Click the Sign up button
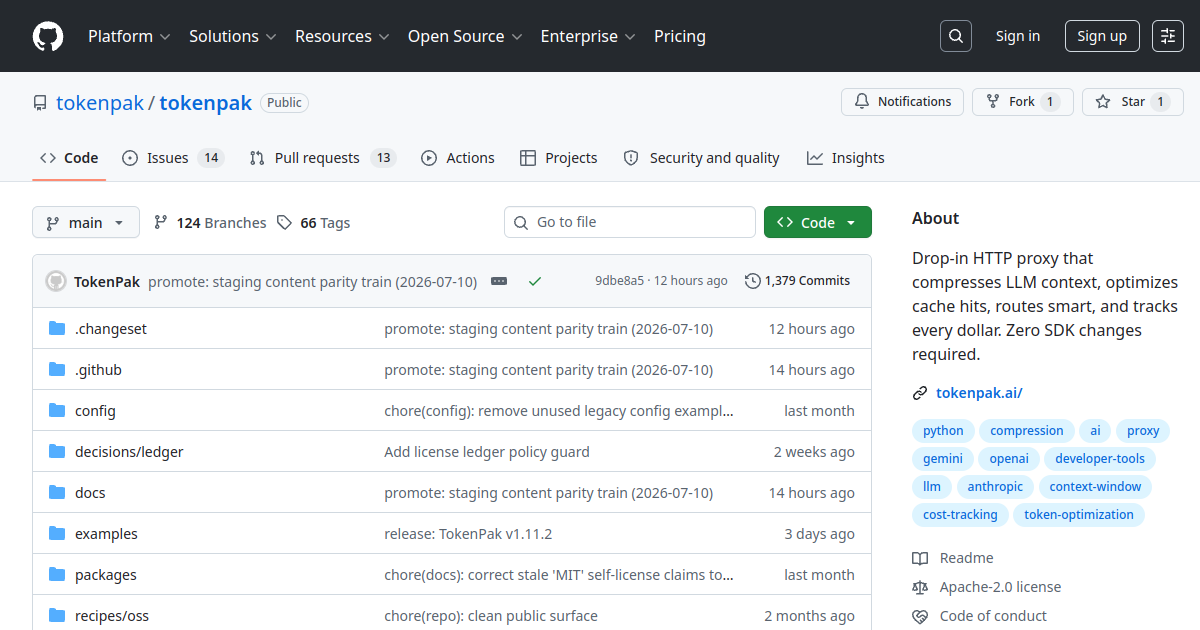 click(x=1102, y=36)
